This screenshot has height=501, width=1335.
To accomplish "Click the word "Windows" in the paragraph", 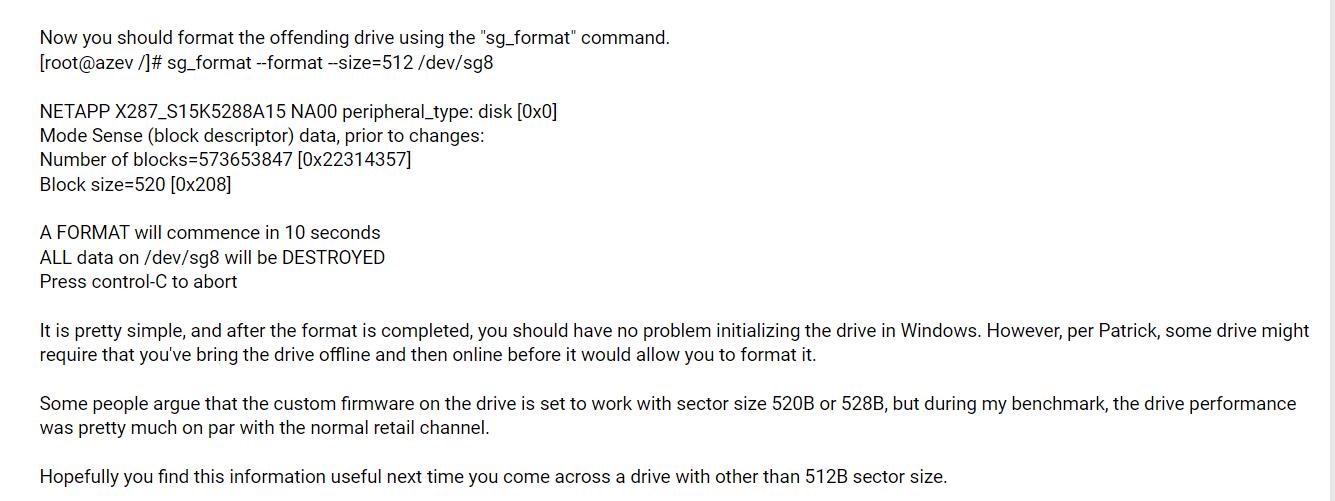I will 938,331.
